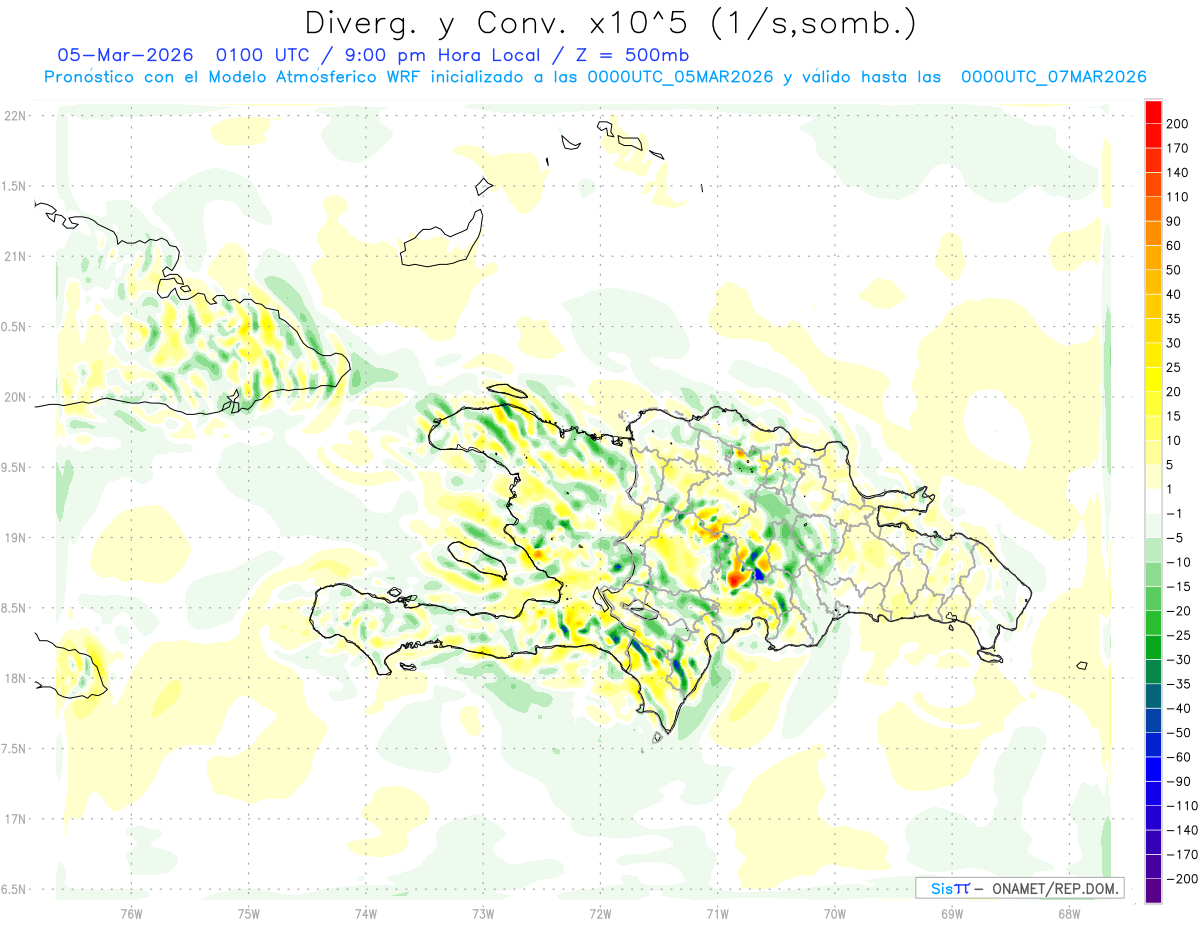
Task: Click the orange swatch between 60 and 90
Action: tap(1153, 233)
